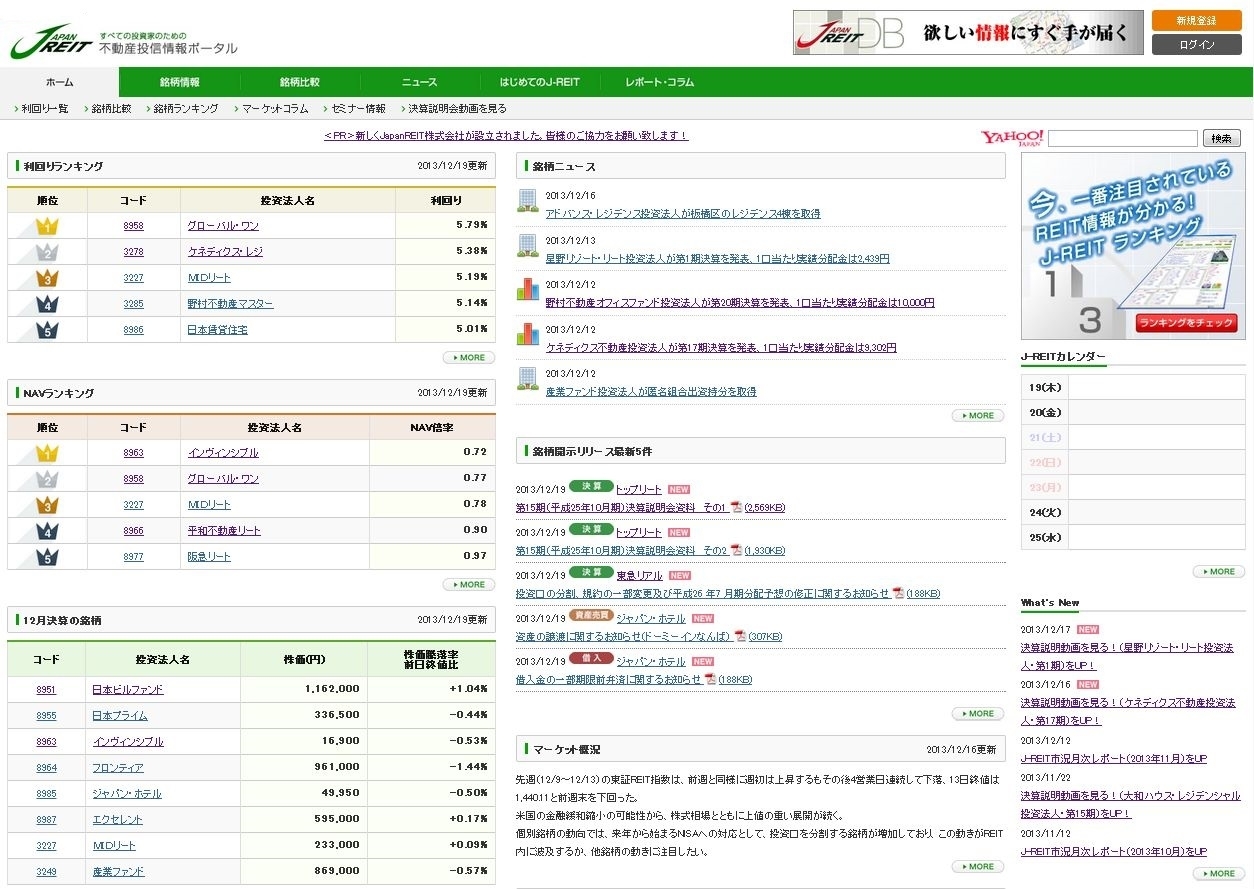
Task: Click the rank 4 crown beside 野村不動産マスター
Action: (47, 304)
